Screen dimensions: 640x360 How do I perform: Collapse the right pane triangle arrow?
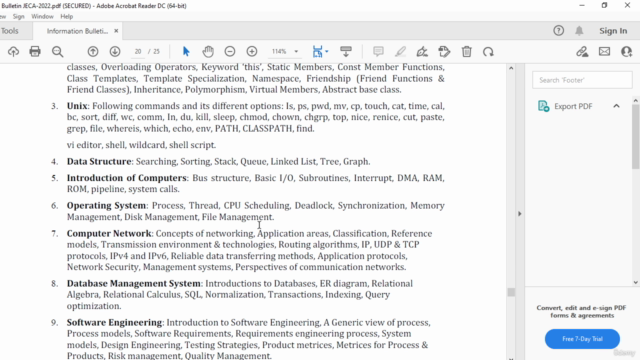tap(520, 213)
